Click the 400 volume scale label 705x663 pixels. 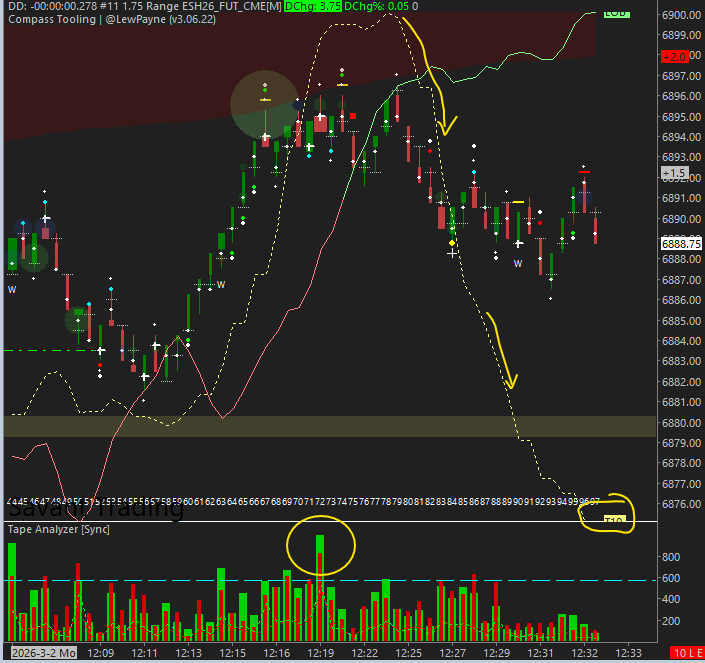click(671, 599)
